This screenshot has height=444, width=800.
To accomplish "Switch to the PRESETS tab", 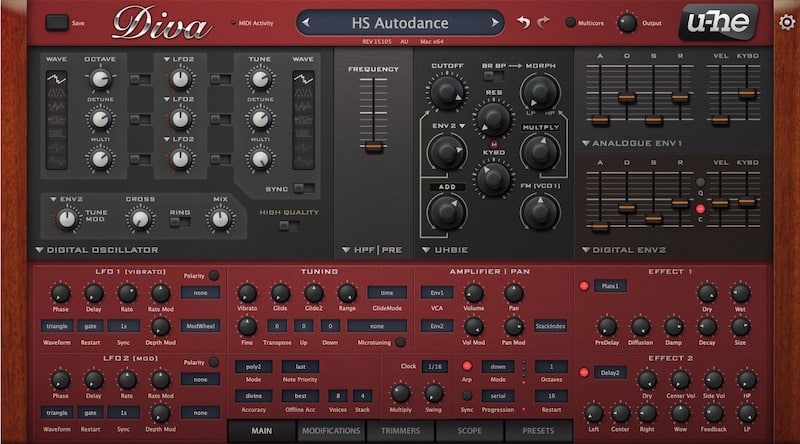I will [x=538, y=431].
